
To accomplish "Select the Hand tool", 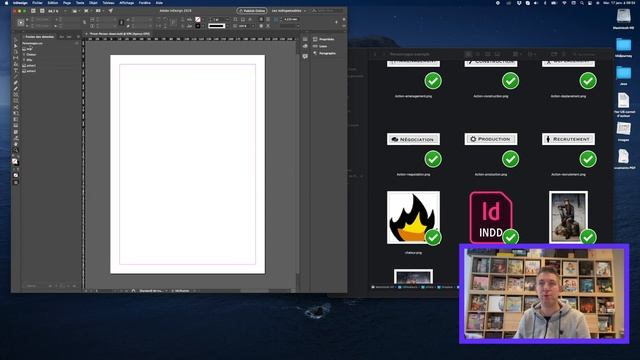I will click(x=16, y=144).
